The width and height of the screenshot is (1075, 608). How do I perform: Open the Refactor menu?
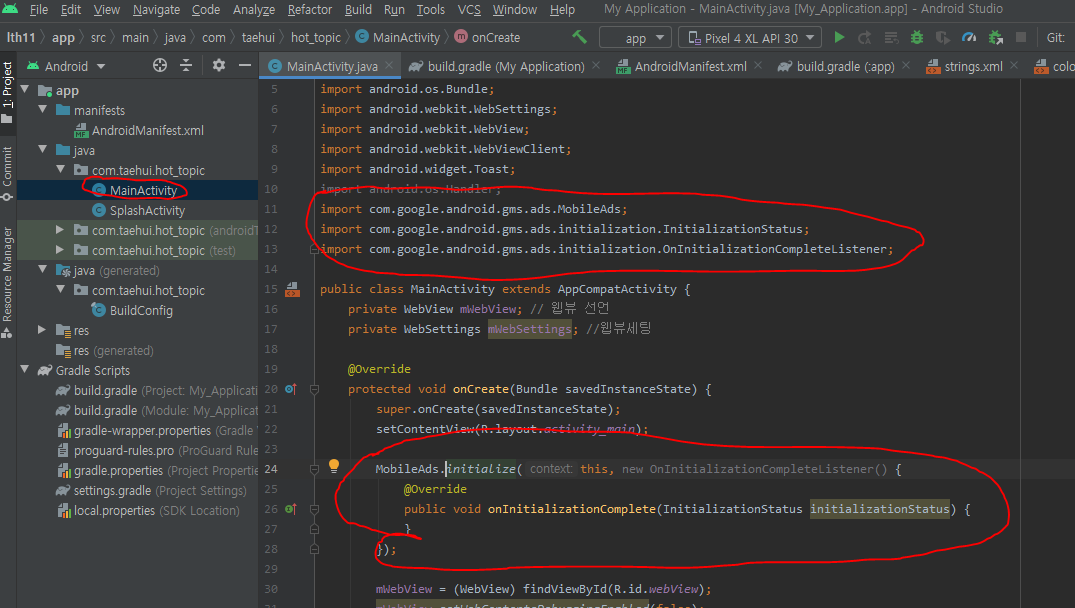point(310,10)
